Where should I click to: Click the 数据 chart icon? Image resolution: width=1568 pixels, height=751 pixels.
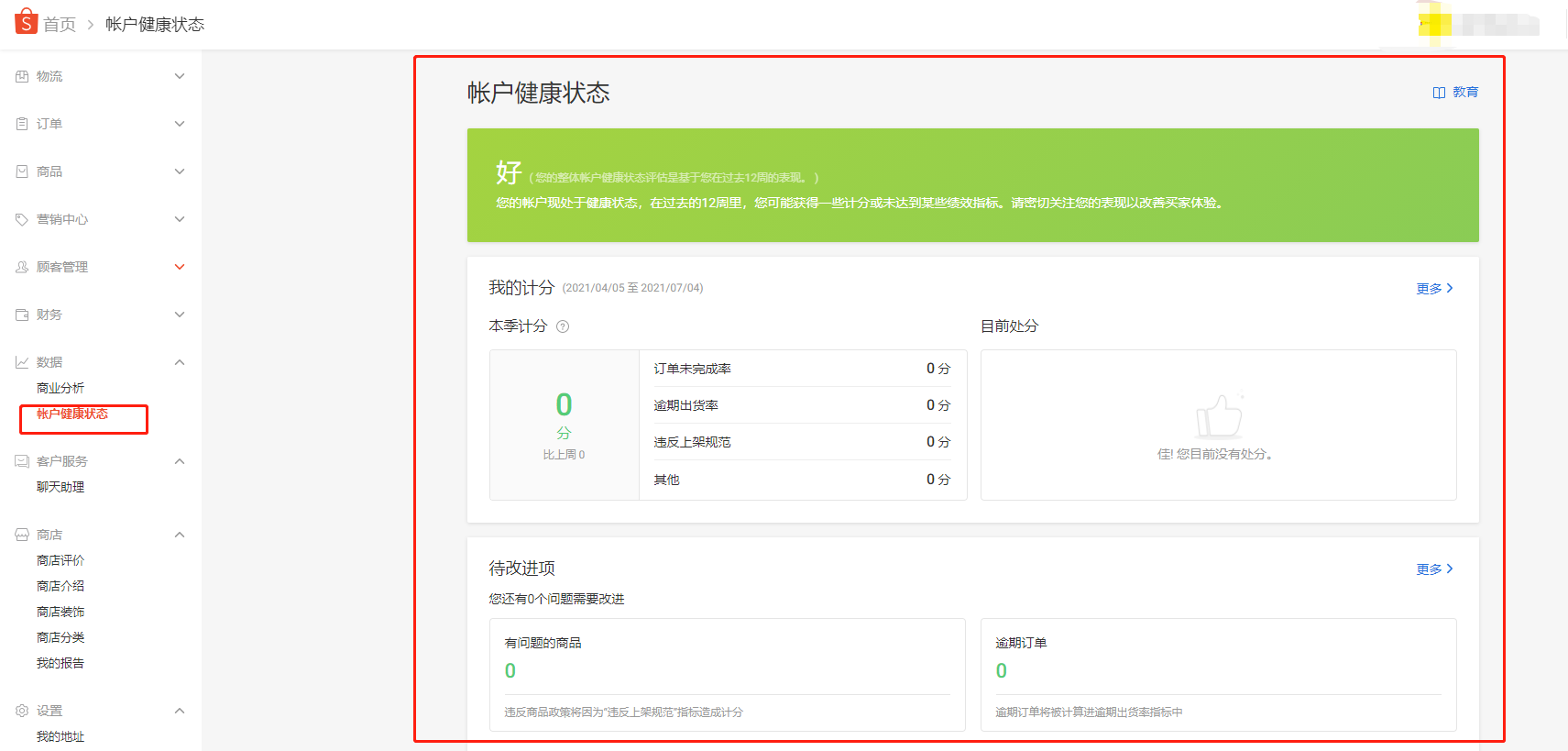click(x=22, y=362)
